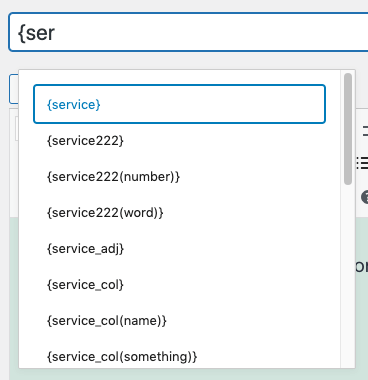Open the help question-mark icon
The height and width of the screenshot is (380, 368).
(365, 197)
